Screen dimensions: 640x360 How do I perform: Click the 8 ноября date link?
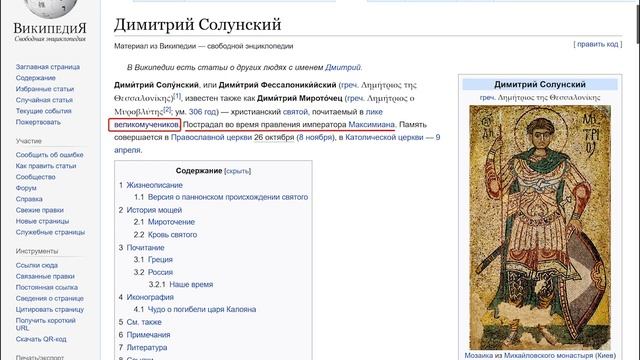click(315, 137)
